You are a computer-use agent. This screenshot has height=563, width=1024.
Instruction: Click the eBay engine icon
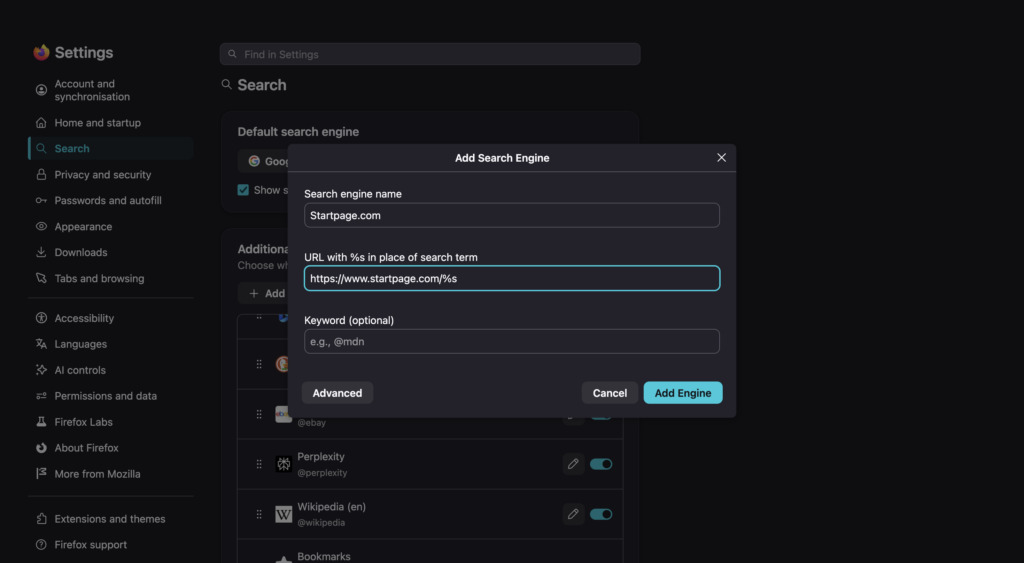(x=282, y=415)
